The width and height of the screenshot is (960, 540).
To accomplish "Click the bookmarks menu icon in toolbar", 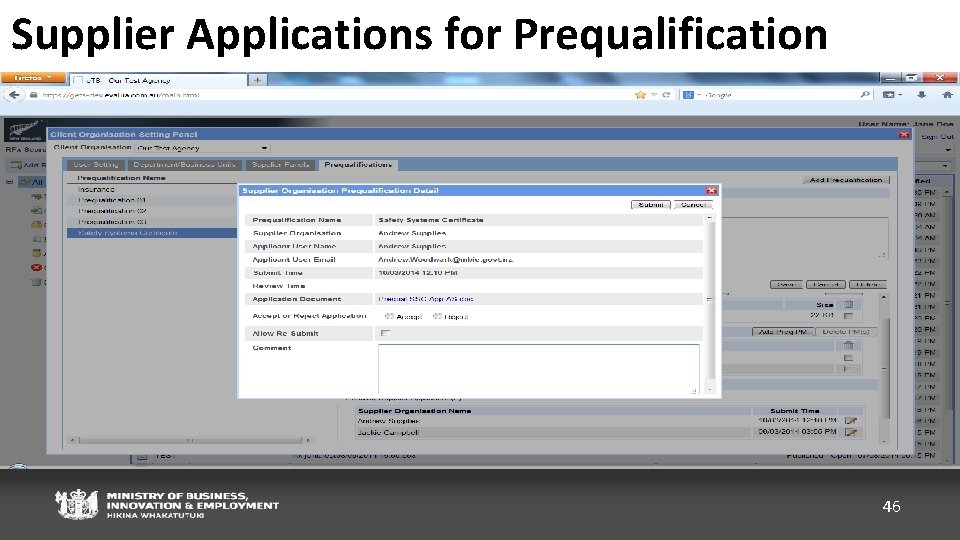I will point(891,94).
